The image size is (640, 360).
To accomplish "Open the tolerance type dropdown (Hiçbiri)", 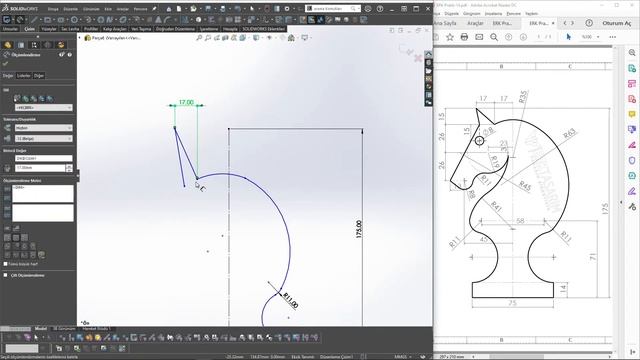I will [x=44, y=128].
